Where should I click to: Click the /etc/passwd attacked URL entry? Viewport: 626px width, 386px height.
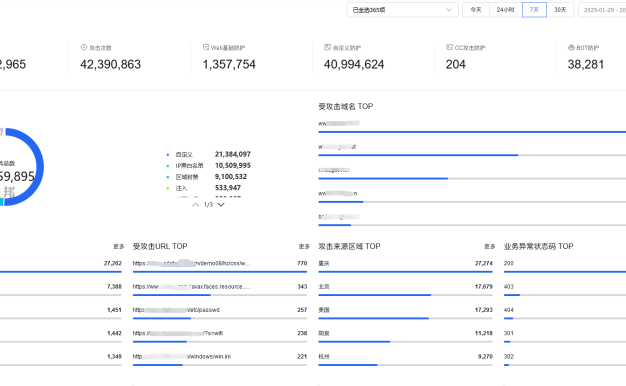click(x=176, y=310)
